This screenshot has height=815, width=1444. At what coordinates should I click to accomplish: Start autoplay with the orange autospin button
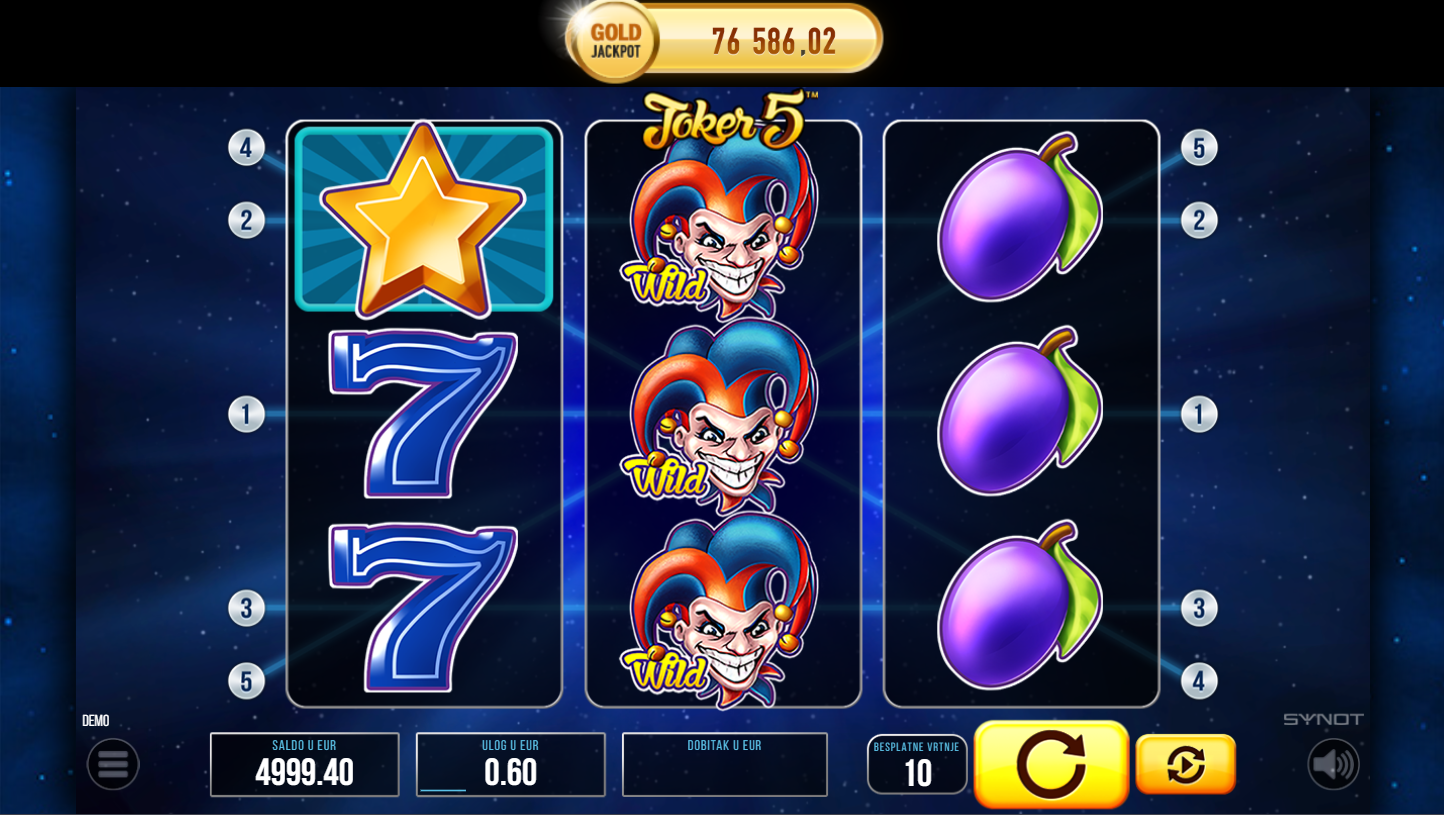pos(1186,764)
